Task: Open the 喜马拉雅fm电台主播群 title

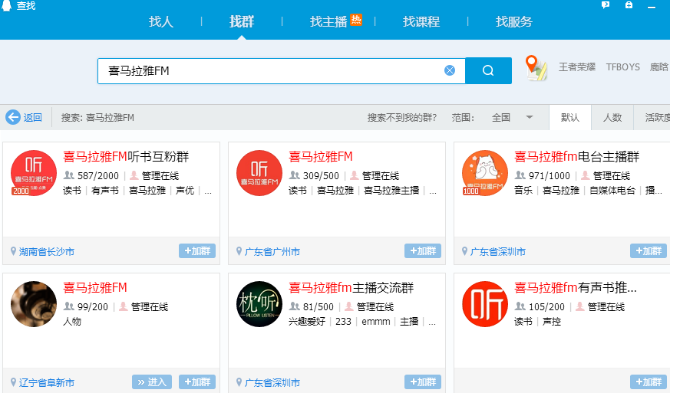Action: coord(577,157)
